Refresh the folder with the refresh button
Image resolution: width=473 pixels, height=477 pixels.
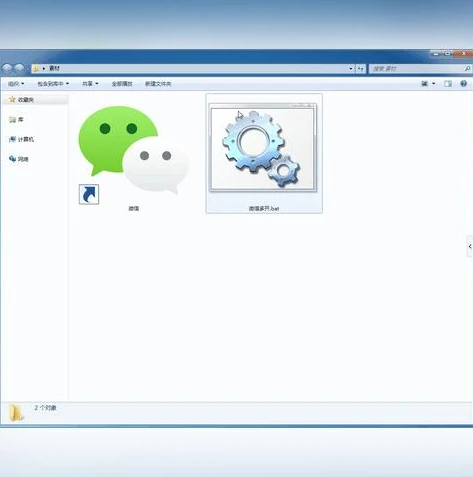click(361, 69)
